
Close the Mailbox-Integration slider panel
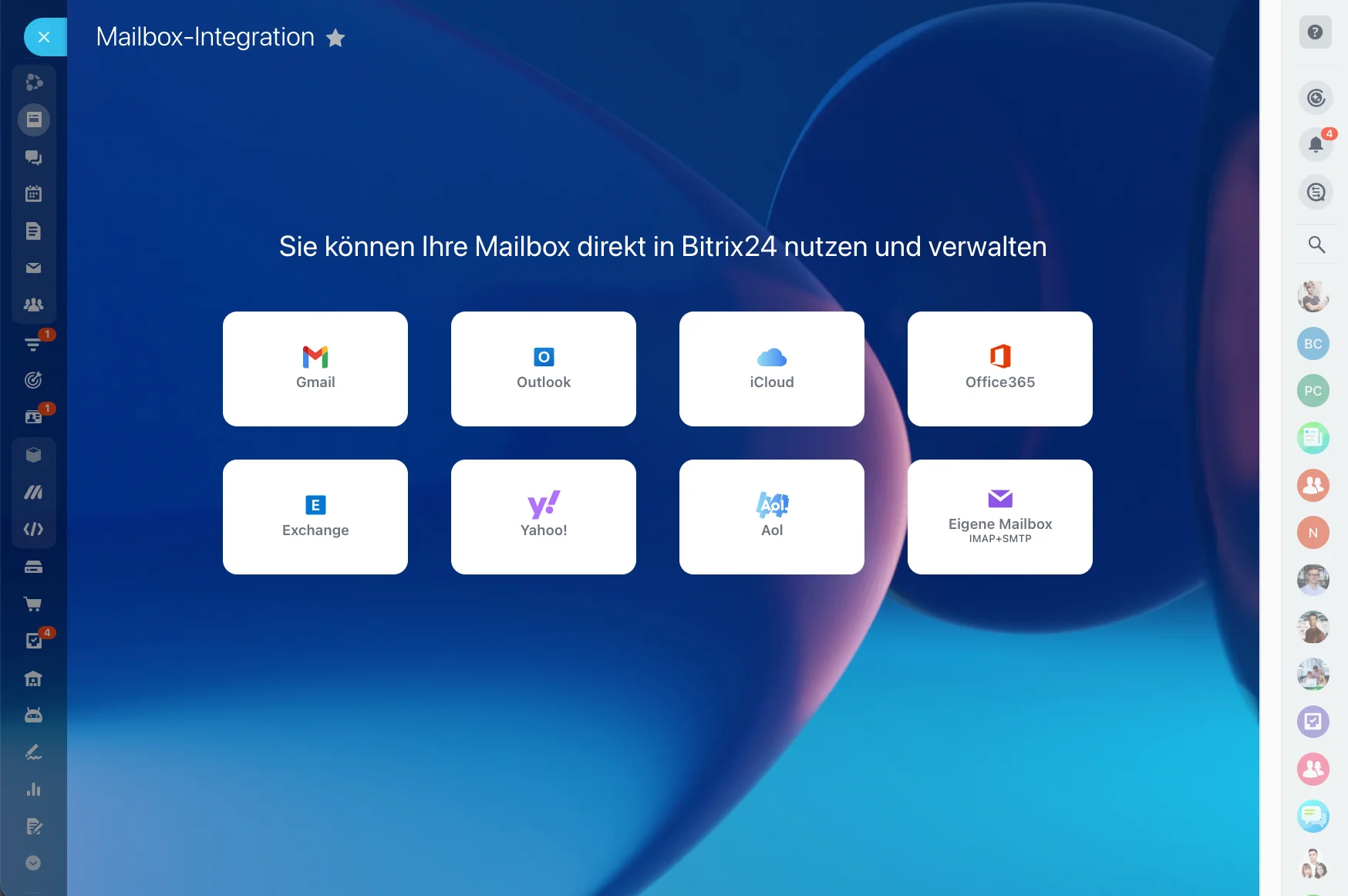click(44, 37)
